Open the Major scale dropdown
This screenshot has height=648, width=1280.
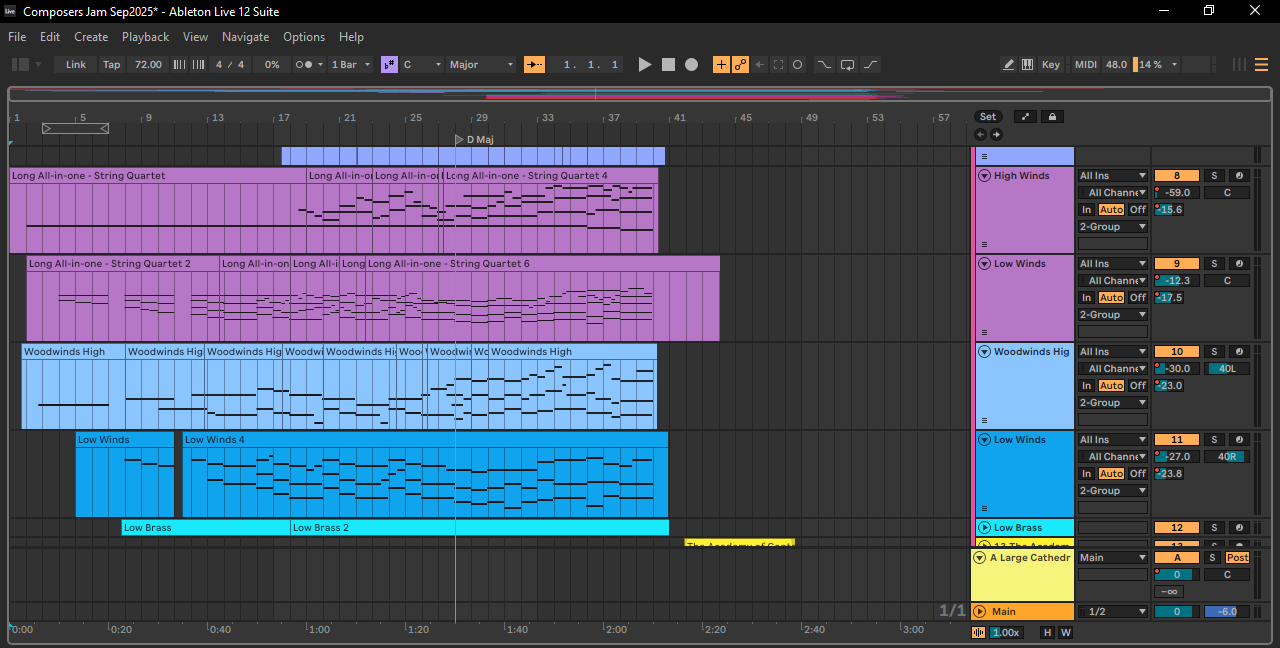click(x=481, y=64)
